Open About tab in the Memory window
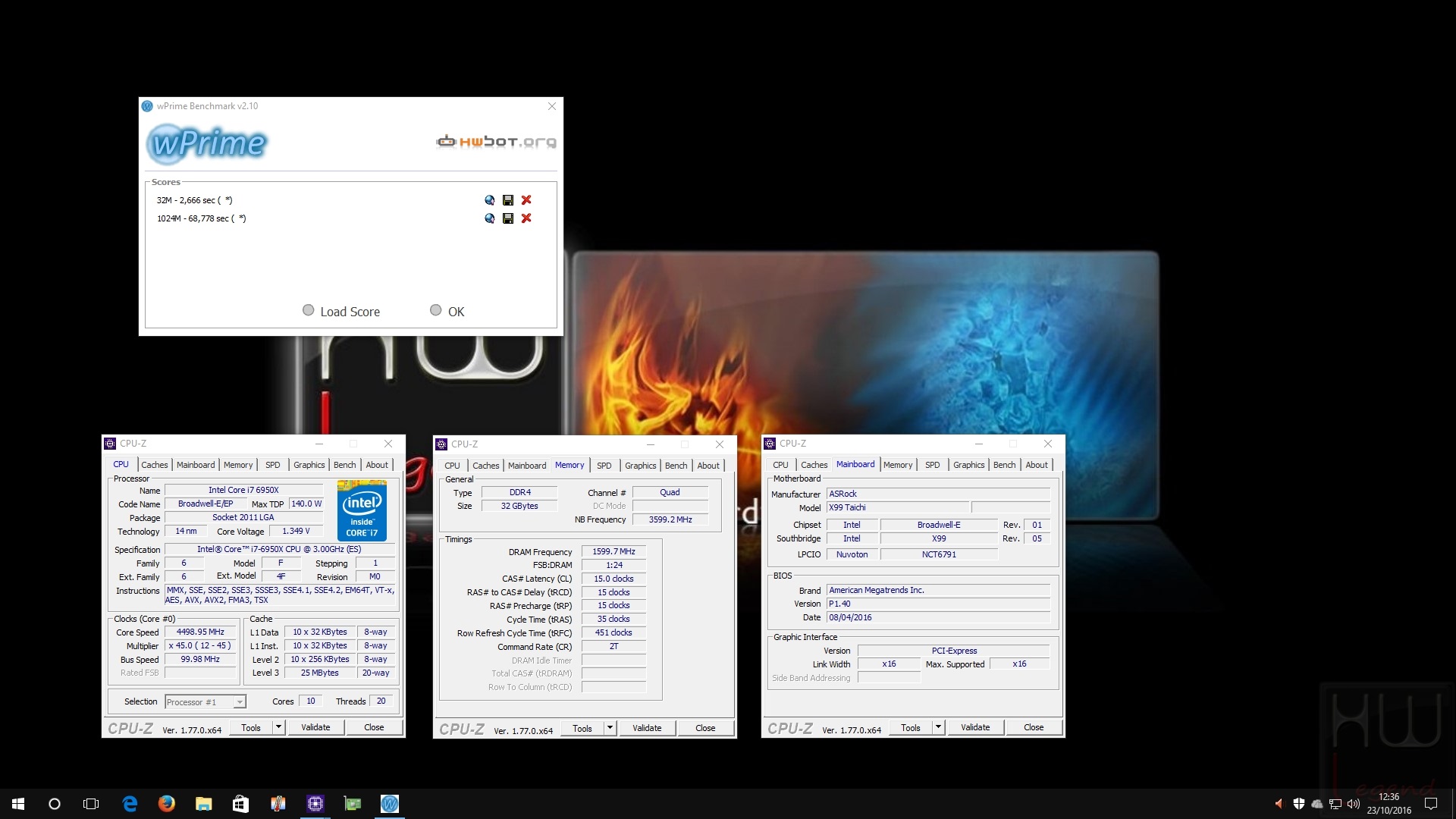 click(708, 466)
